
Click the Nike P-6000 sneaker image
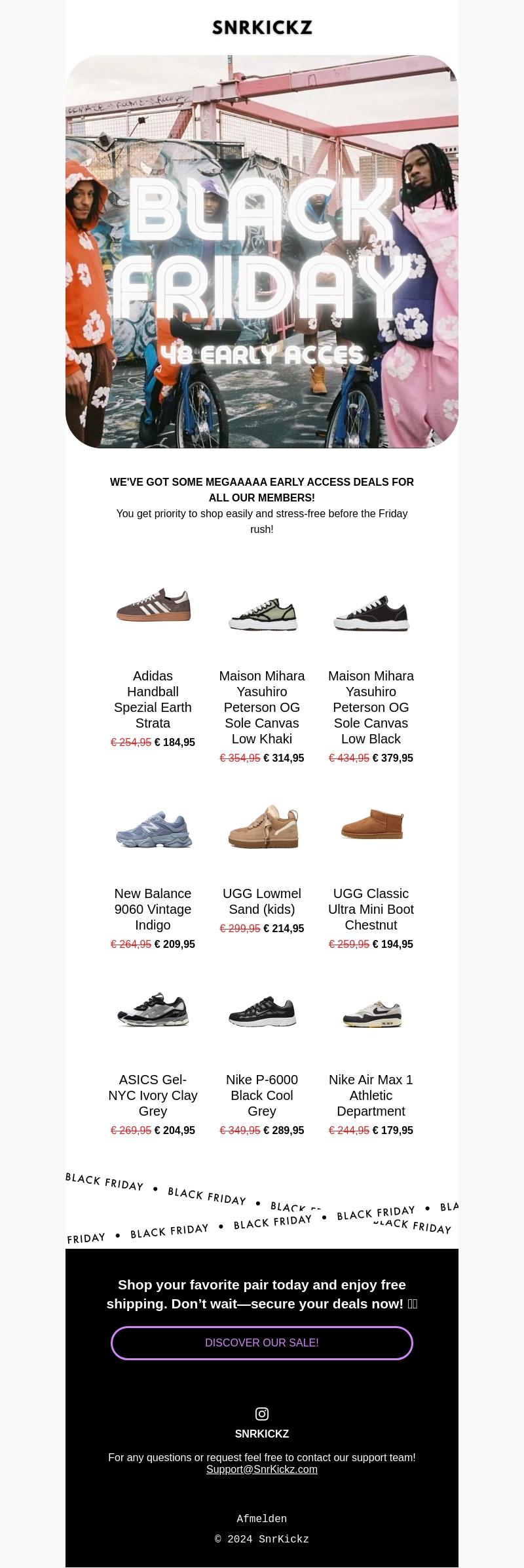click(x=262, y=1011)
